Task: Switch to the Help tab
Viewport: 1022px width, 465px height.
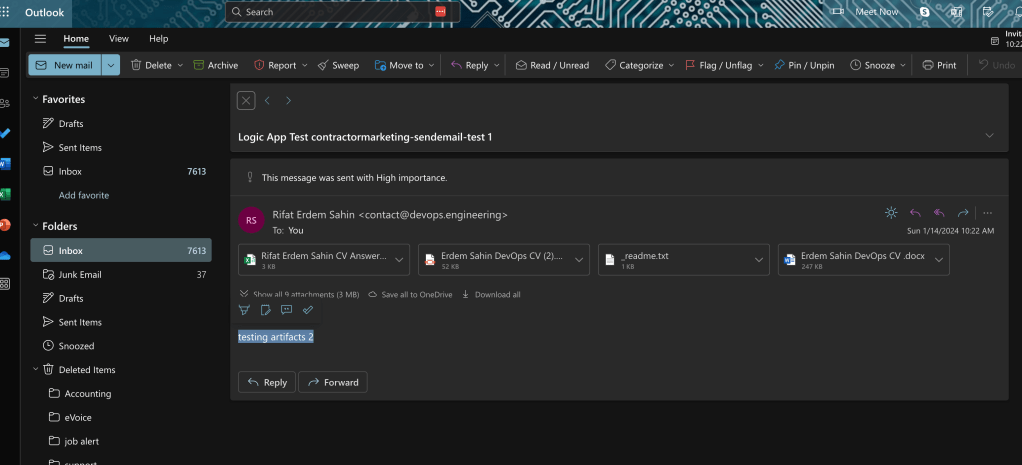Action: (x=158, y=38)
